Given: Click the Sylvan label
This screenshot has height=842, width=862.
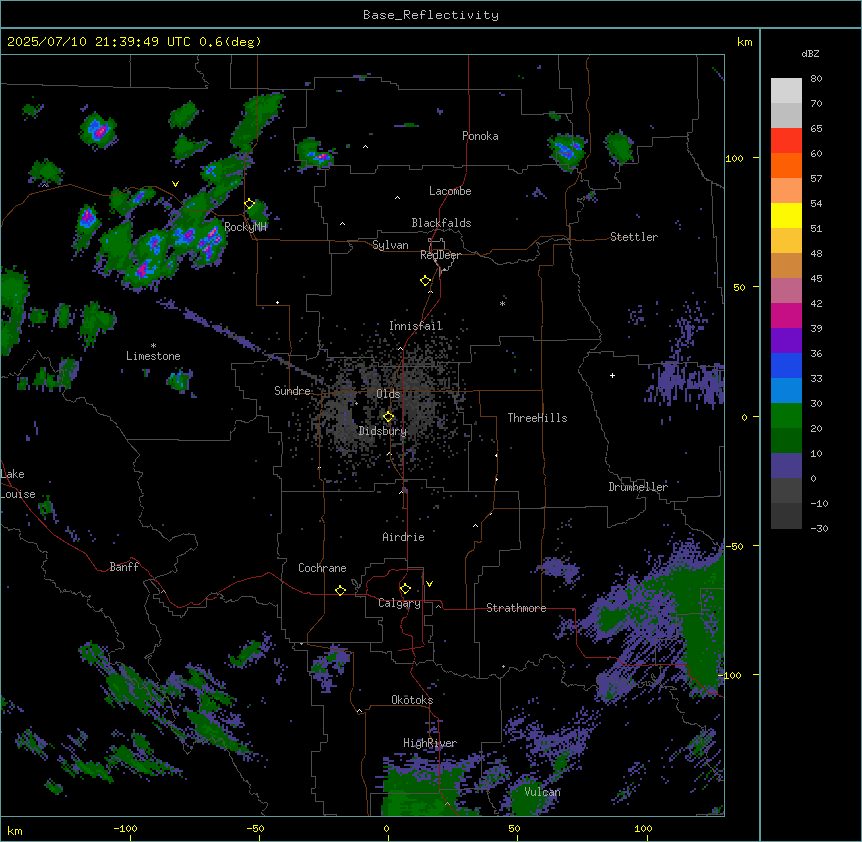Looking at the screenshot, I should point(390,245).
